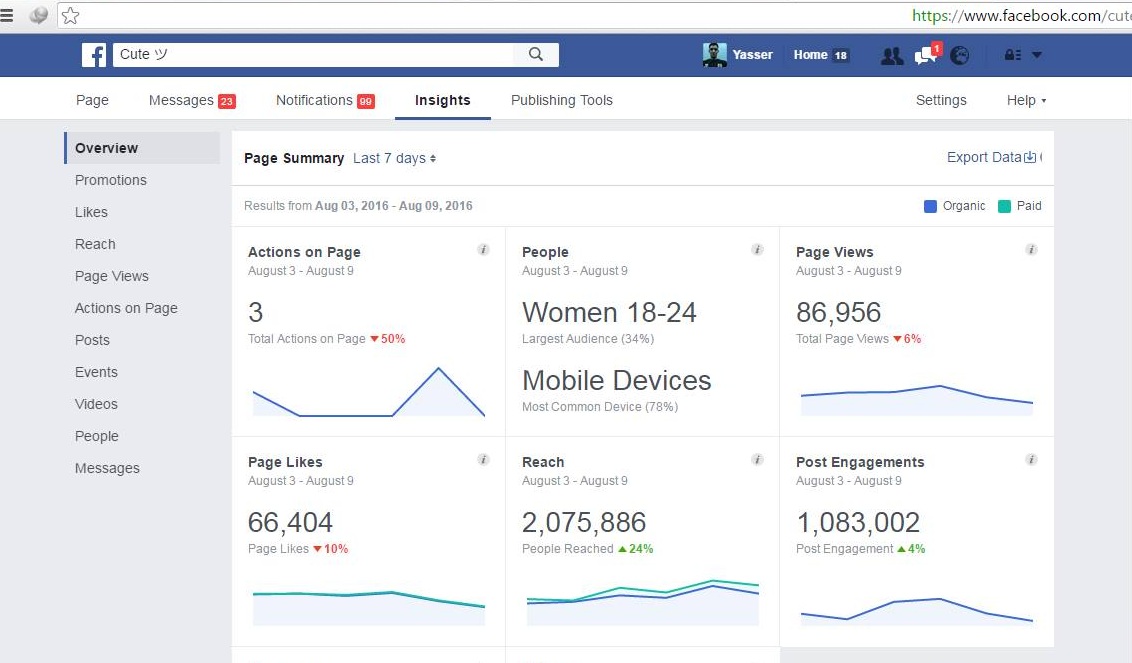Change the Last 7 days range dropdown
Viewport: 1132px width, 663px height.
tap(394, 158)
